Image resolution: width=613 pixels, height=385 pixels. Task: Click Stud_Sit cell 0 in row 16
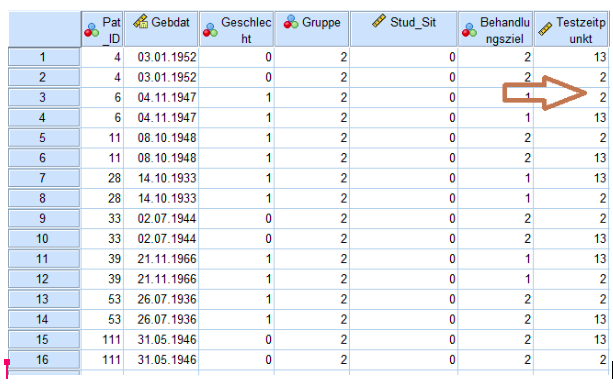[404, 360]
